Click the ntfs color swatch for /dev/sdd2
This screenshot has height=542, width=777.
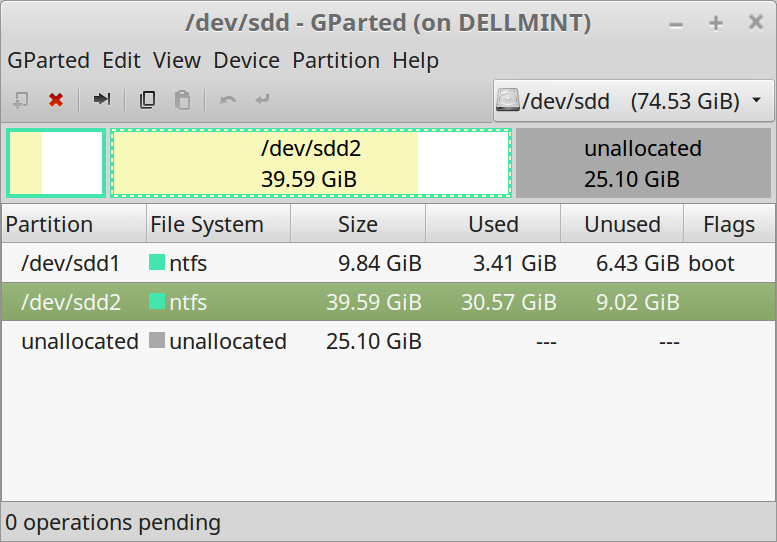[x=157, y=302]
